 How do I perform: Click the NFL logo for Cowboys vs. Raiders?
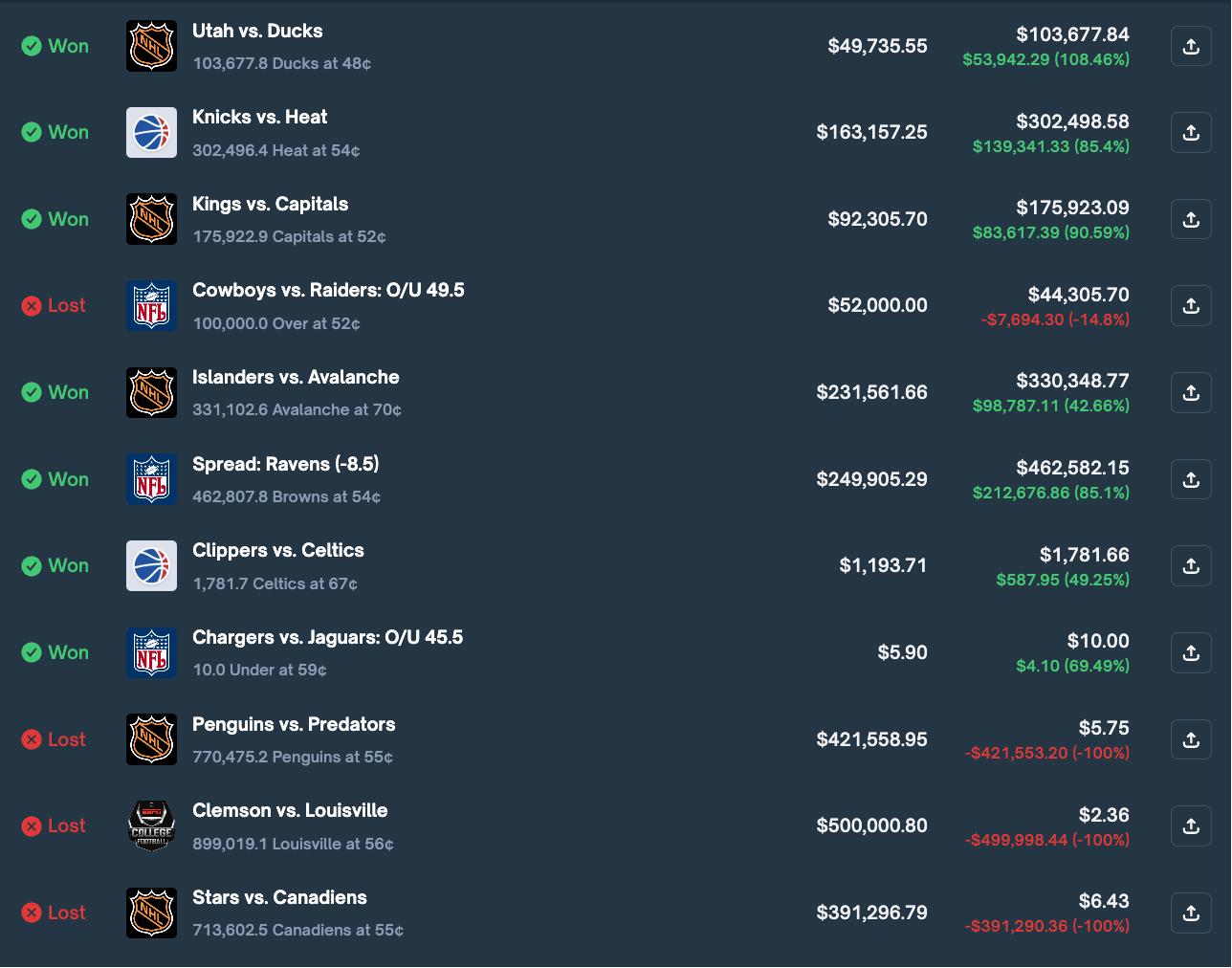click(x=151, y=305)
